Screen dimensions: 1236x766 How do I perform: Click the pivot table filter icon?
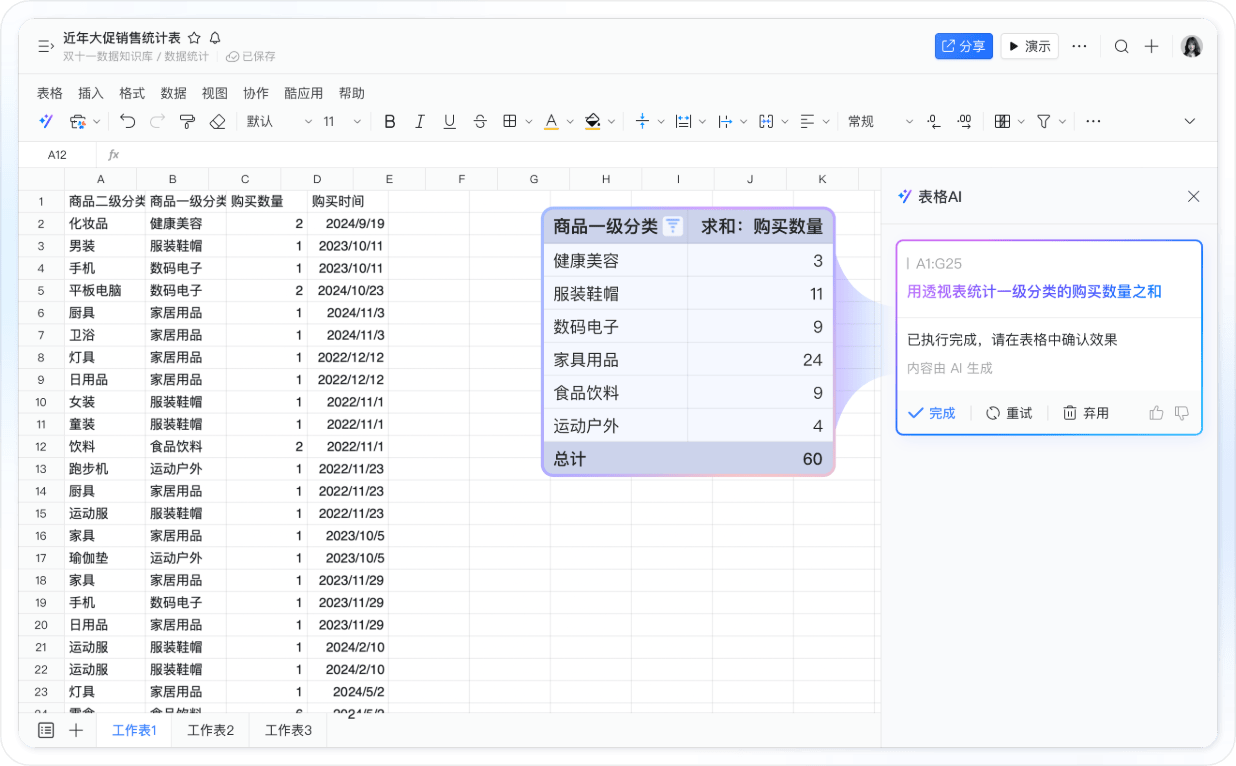[x=673, y=226]
